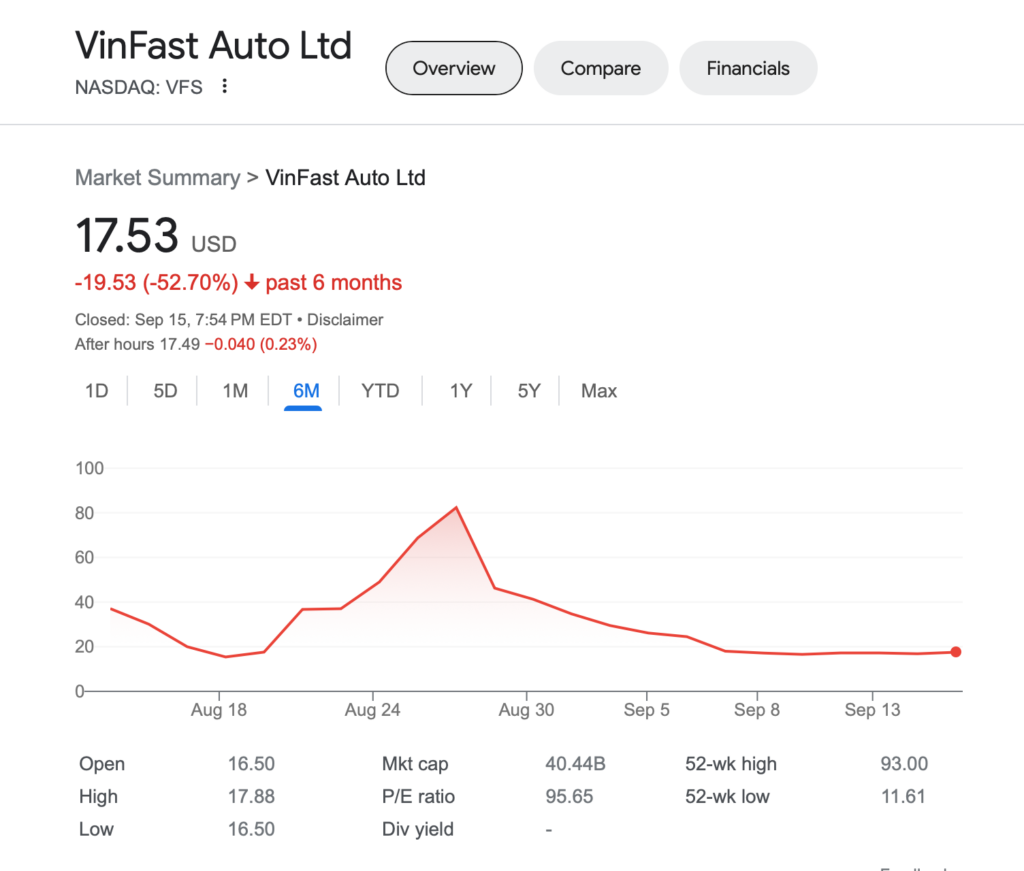The height and width of the screenshot is (871, 1024).
Task: Click the P/E ratio value 95.65
Action: [569, 796]
